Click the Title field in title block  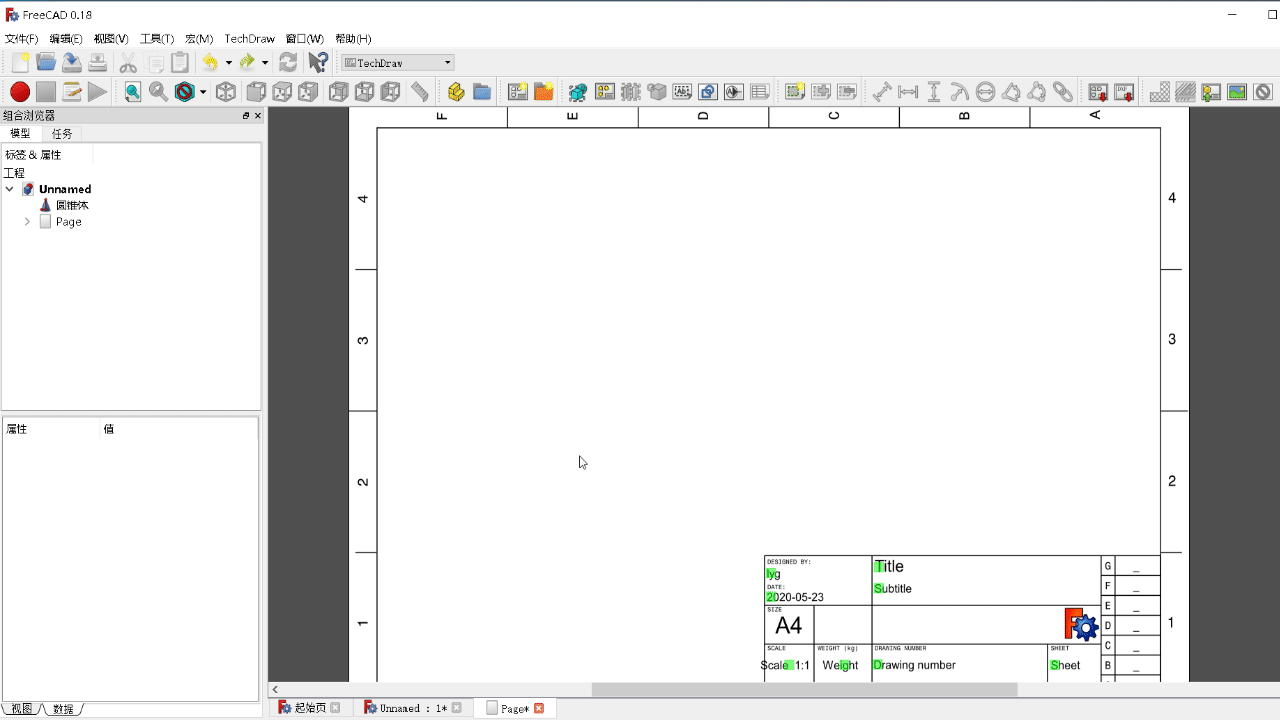click(x=889, y=566)
